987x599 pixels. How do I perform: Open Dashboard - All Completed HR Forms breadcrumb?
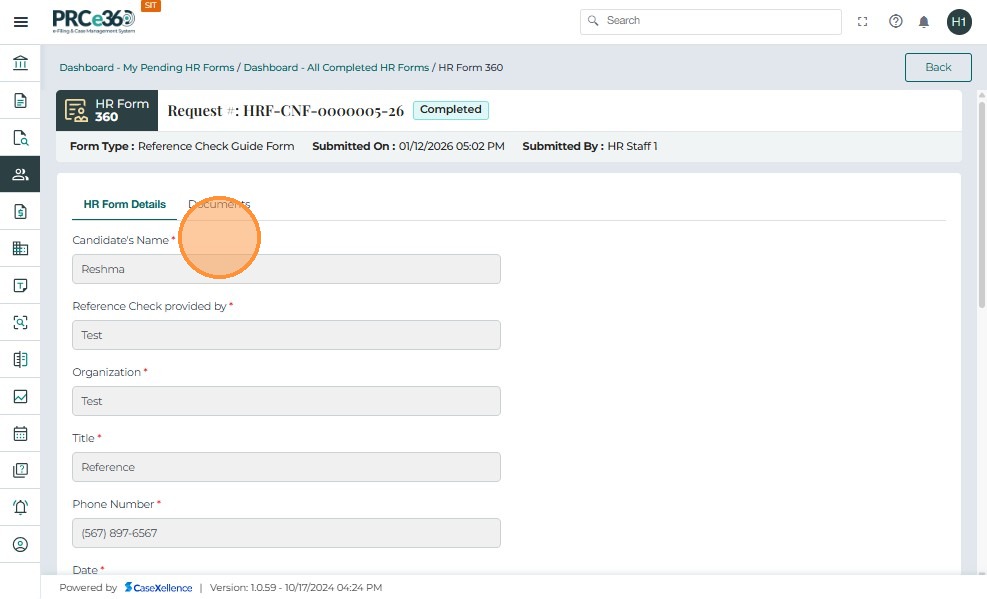point(336,67)
